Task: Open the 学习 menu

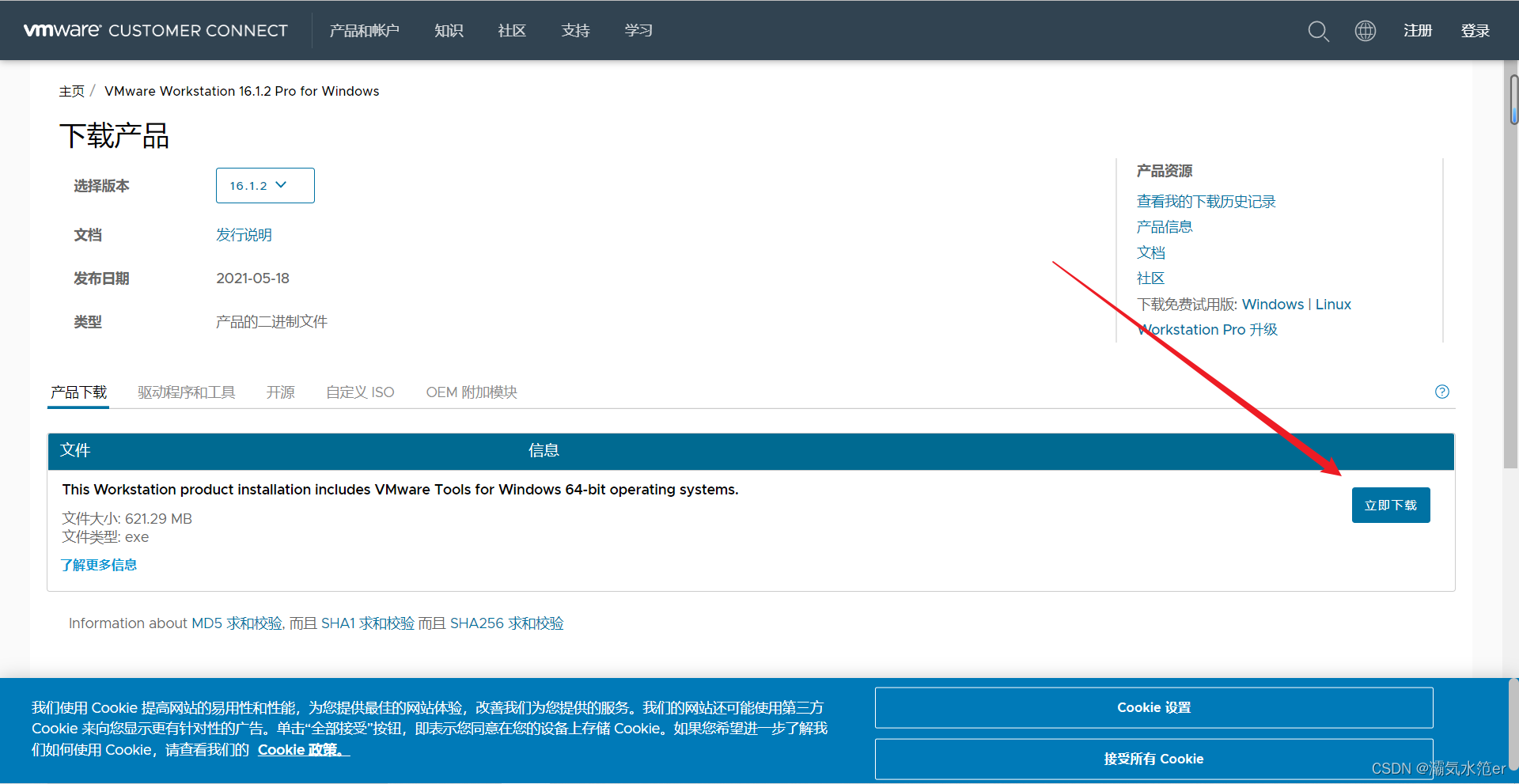Action: [638, 31]
